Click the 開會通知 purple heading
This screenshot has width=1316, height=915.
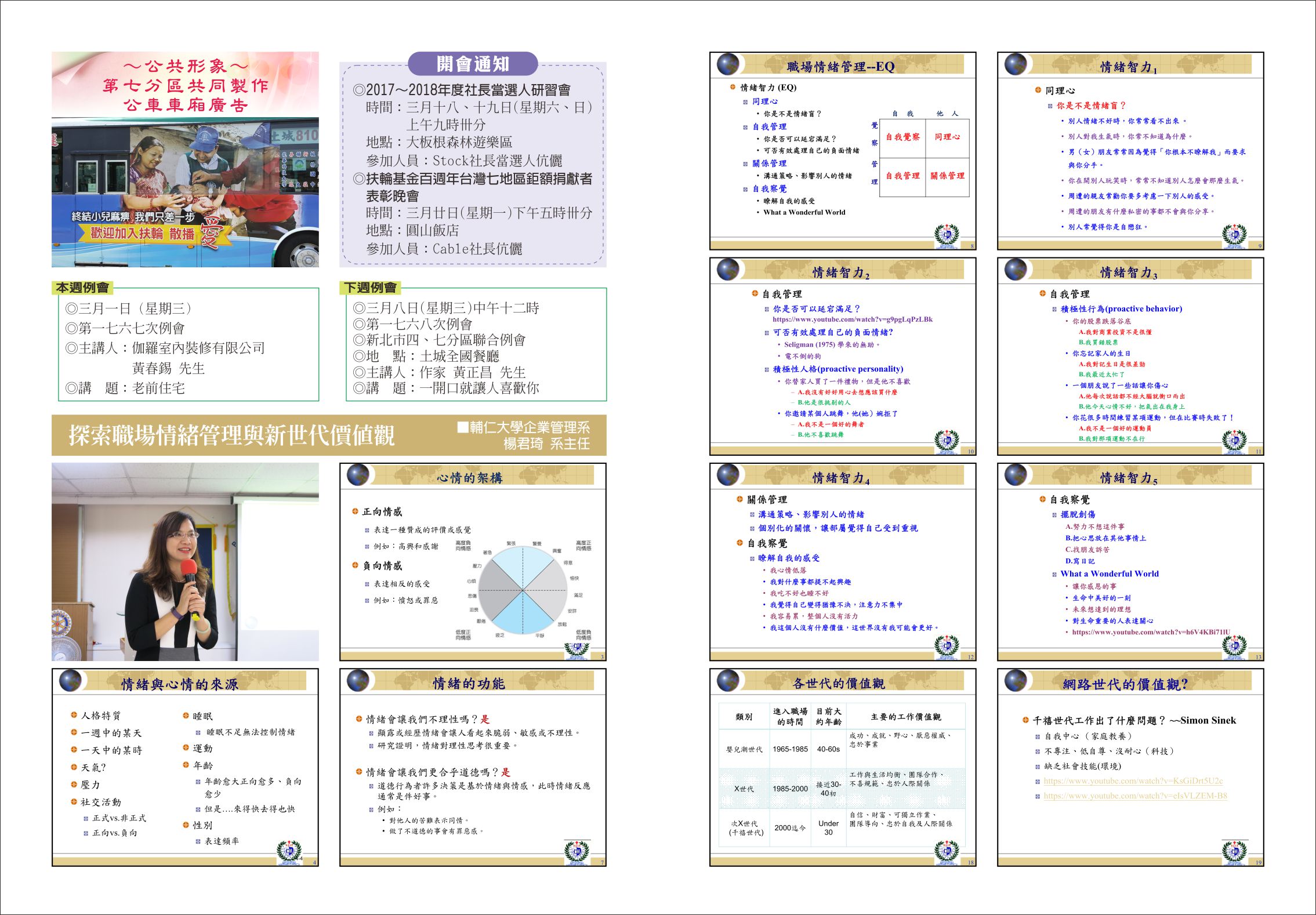[473, 64]
